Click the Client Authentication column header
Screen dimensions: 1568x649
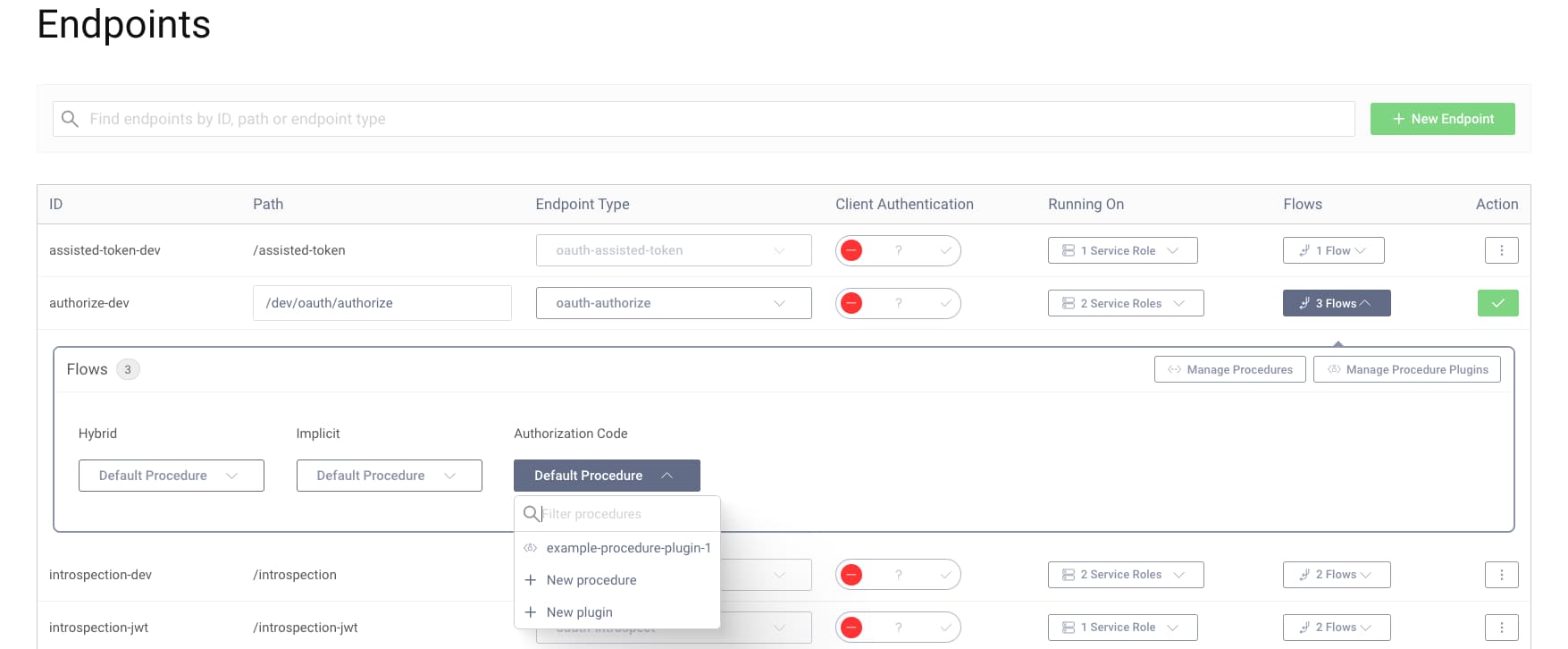tap(904, 204)
